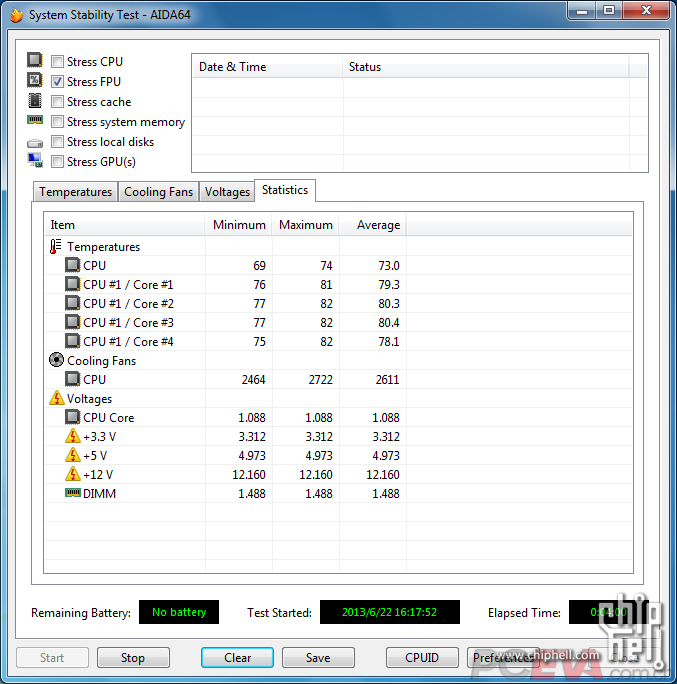Click the Stop button
677x684 pixels.
coord(133,657)
